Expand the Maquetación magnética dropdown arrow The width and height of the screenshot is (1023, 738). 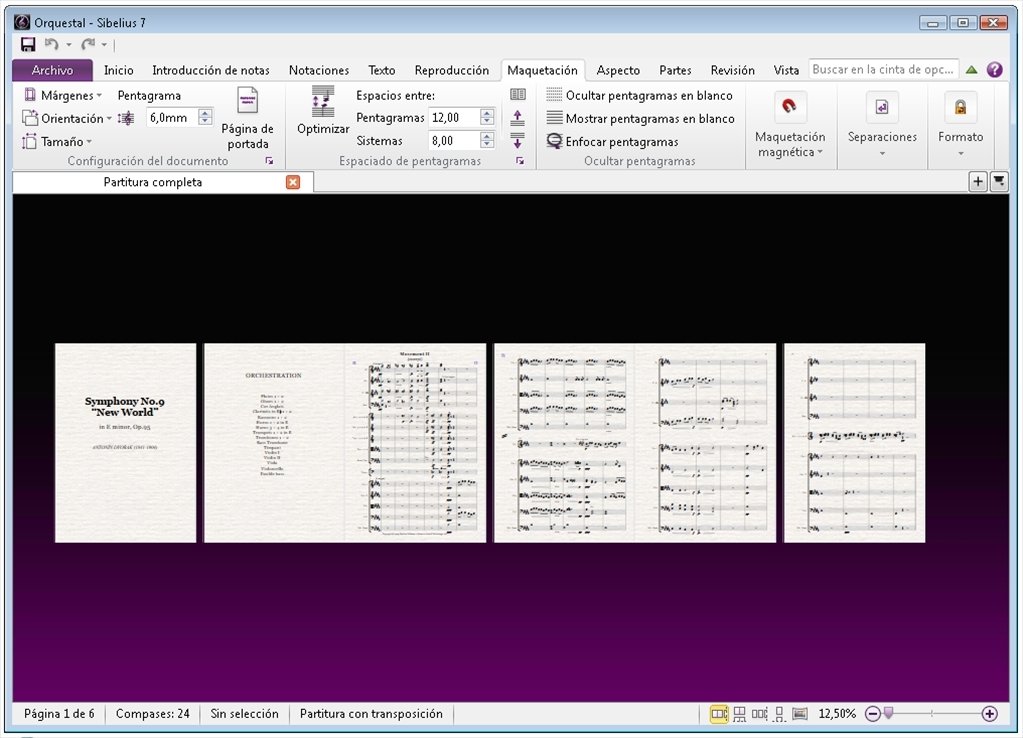click(820, 152)
